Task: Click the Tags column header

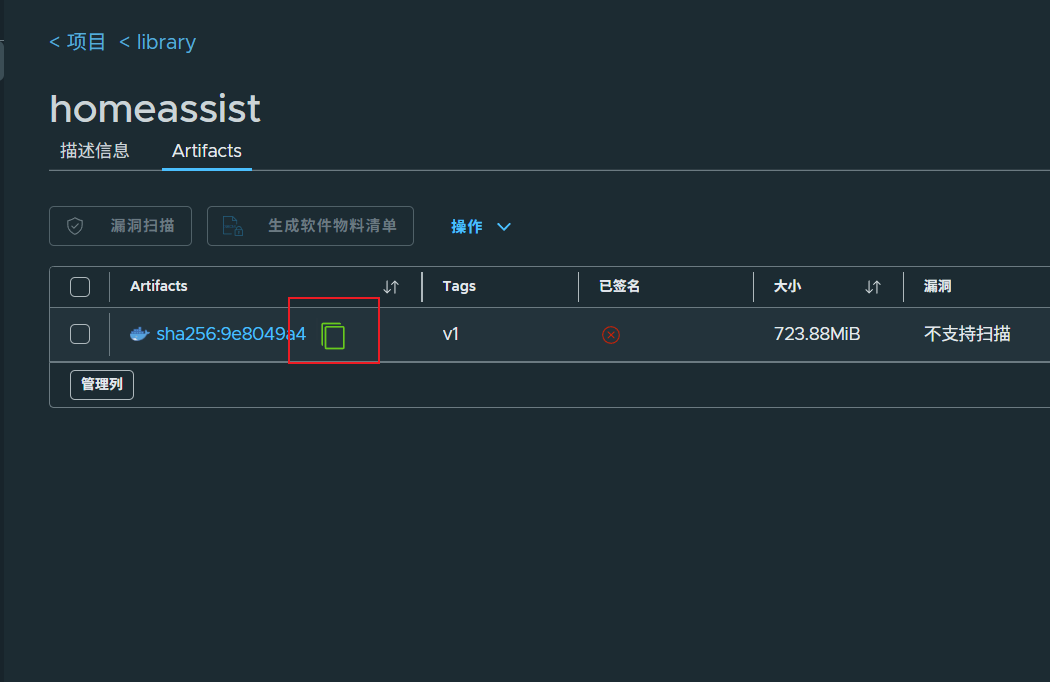Action: [x=459, y=286]
